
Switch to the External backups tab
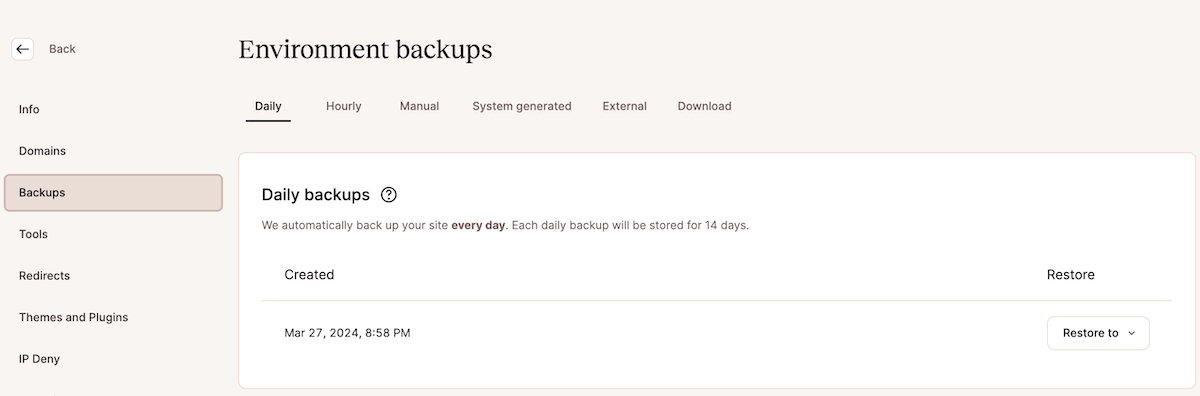[x=624, y=106]
